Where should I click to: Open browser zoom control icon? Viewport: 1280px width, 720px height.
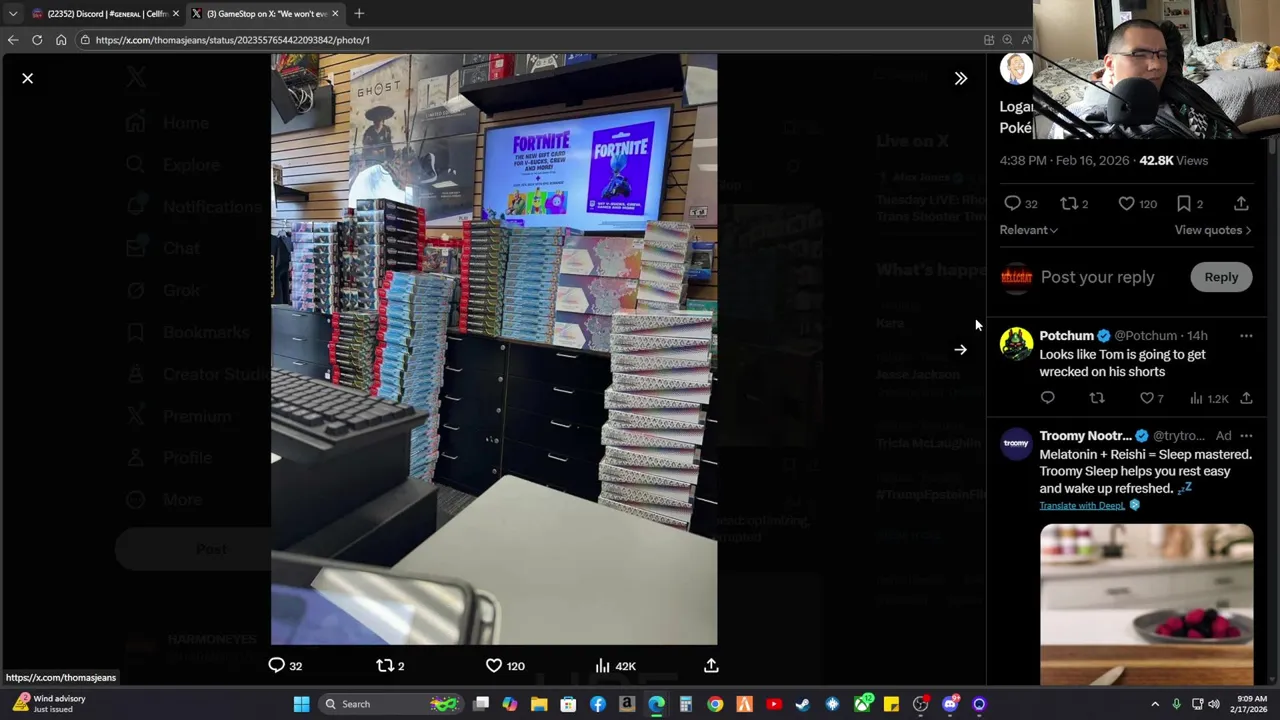[x=1007, y=40]
